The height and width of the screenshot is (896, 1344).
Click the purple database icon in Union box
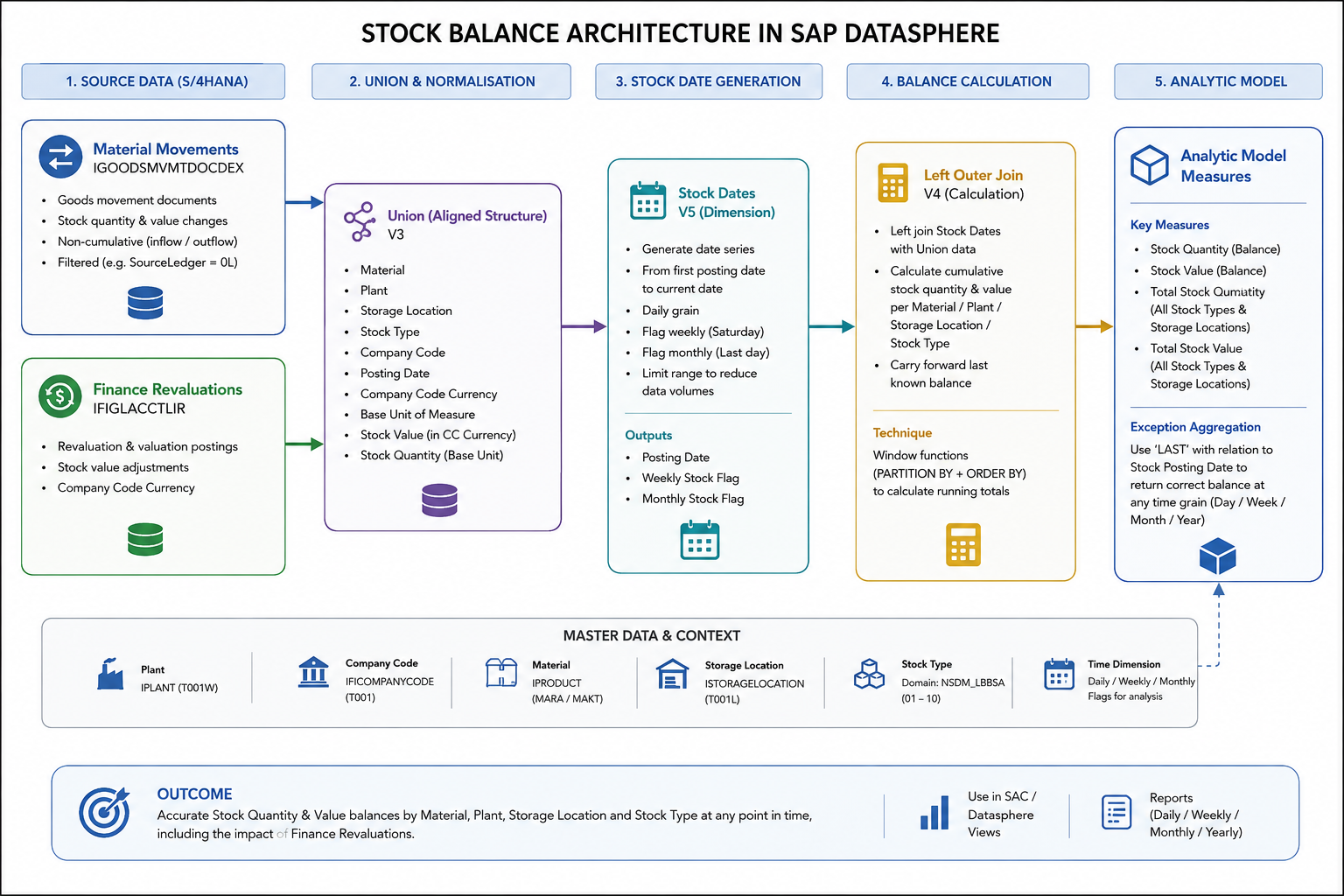[439, 500]
